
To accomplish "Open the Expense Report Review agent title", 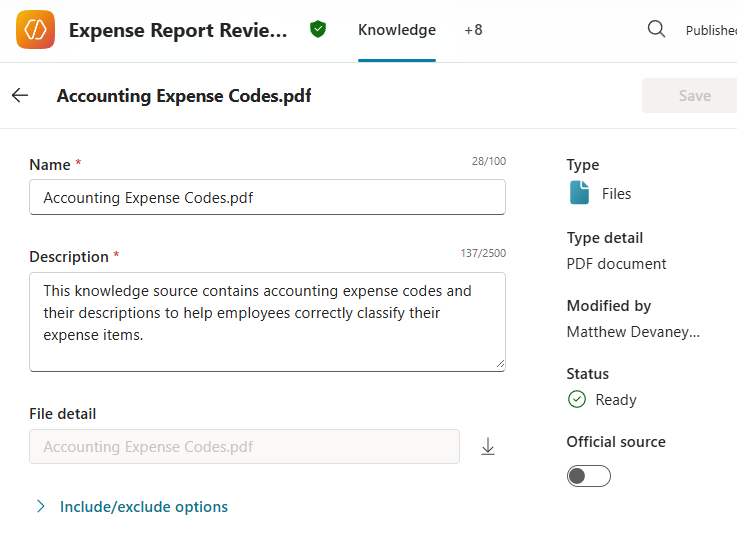I will 178,30.
